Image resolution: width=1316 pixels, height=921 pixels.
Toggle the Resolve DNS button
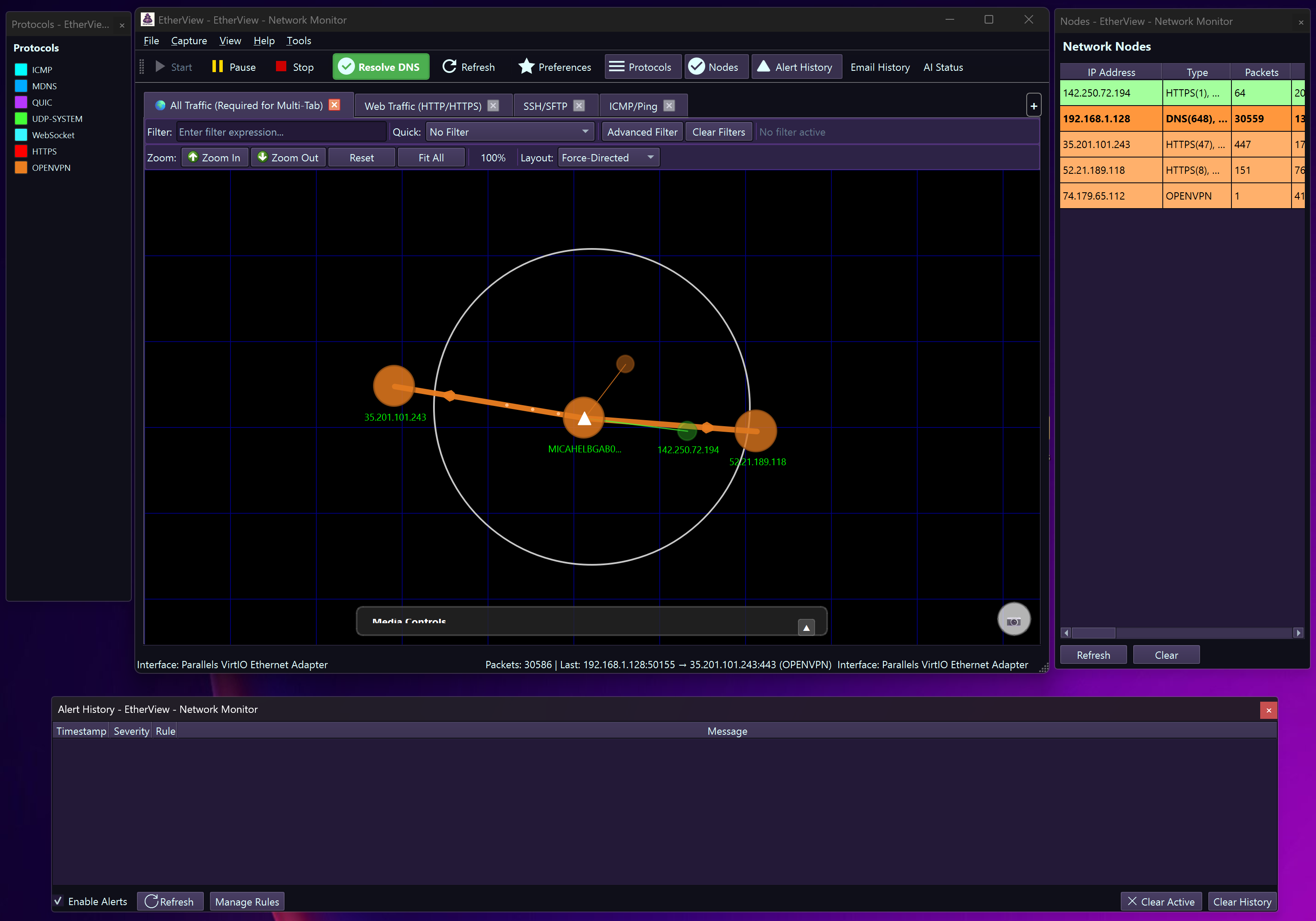pyautogui.click(x=381, y=67)
